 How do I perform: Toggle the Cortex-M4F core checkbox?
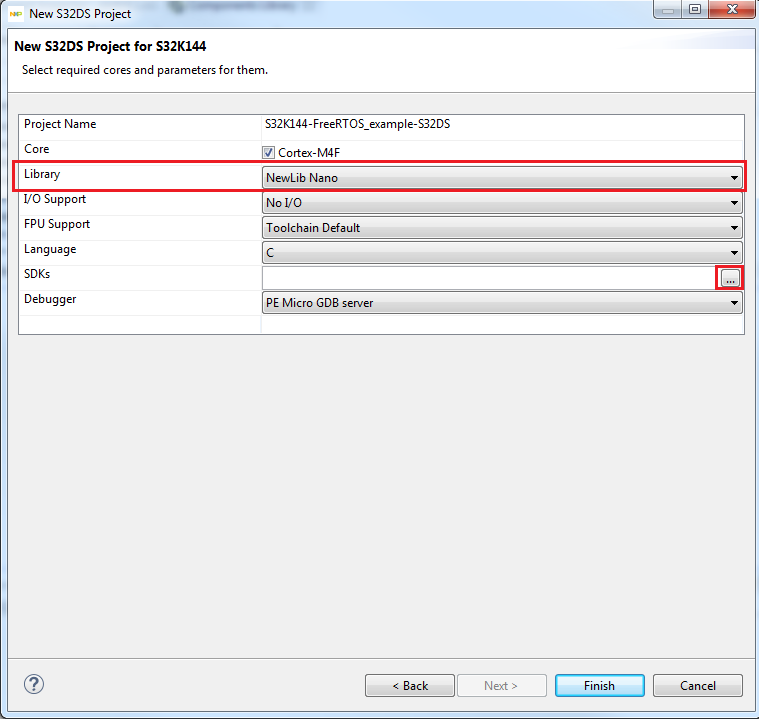click(x=268, y=153)
